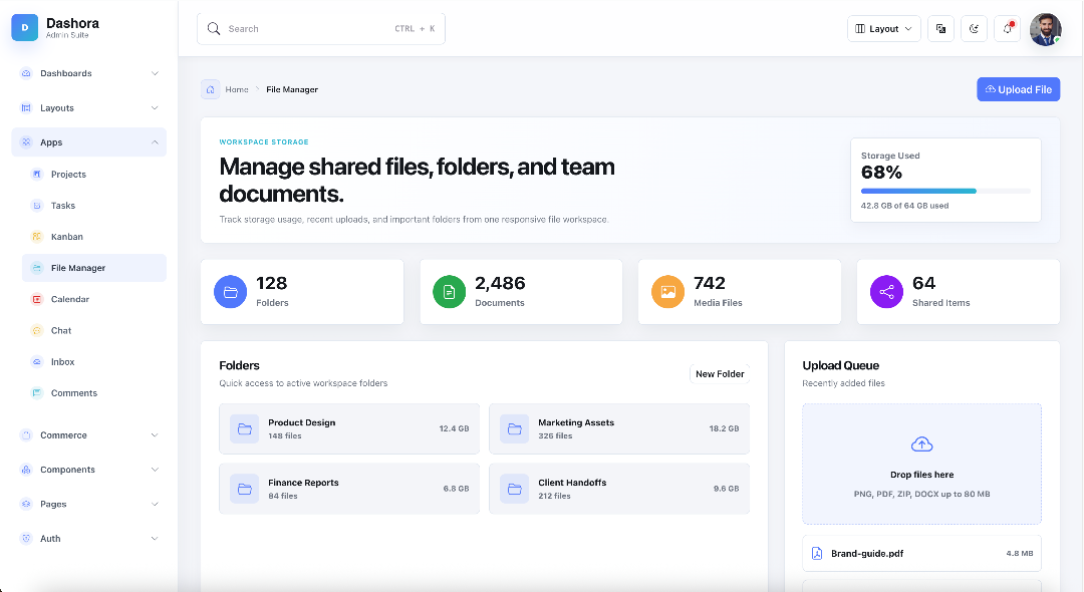The width and height of the screenshot is (1084, 592).
Task: Click the Storage Used progress bar
Action: click(946, 191)
